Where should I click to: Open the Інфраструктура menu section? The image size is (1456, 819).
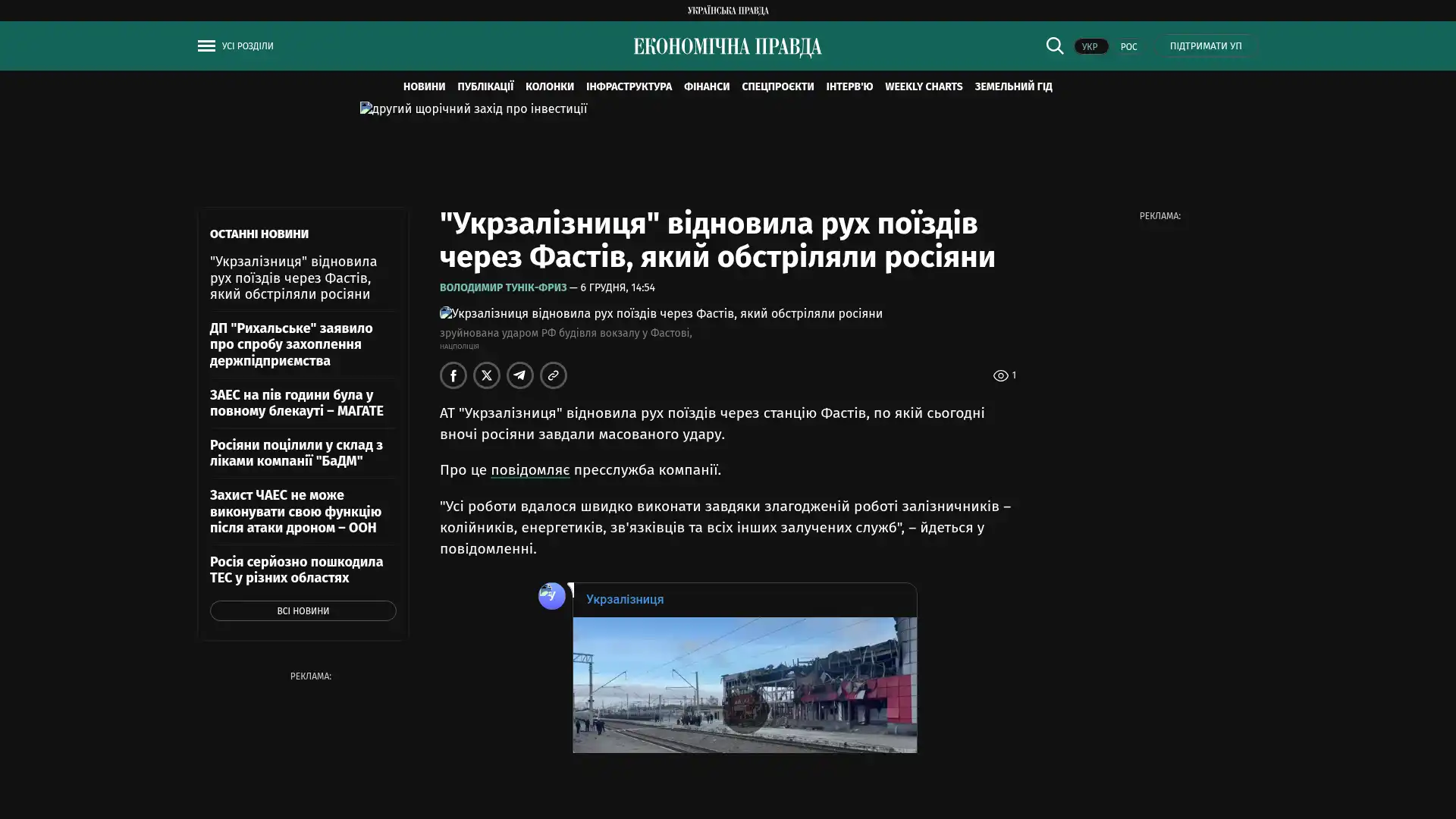click(628, 86)
